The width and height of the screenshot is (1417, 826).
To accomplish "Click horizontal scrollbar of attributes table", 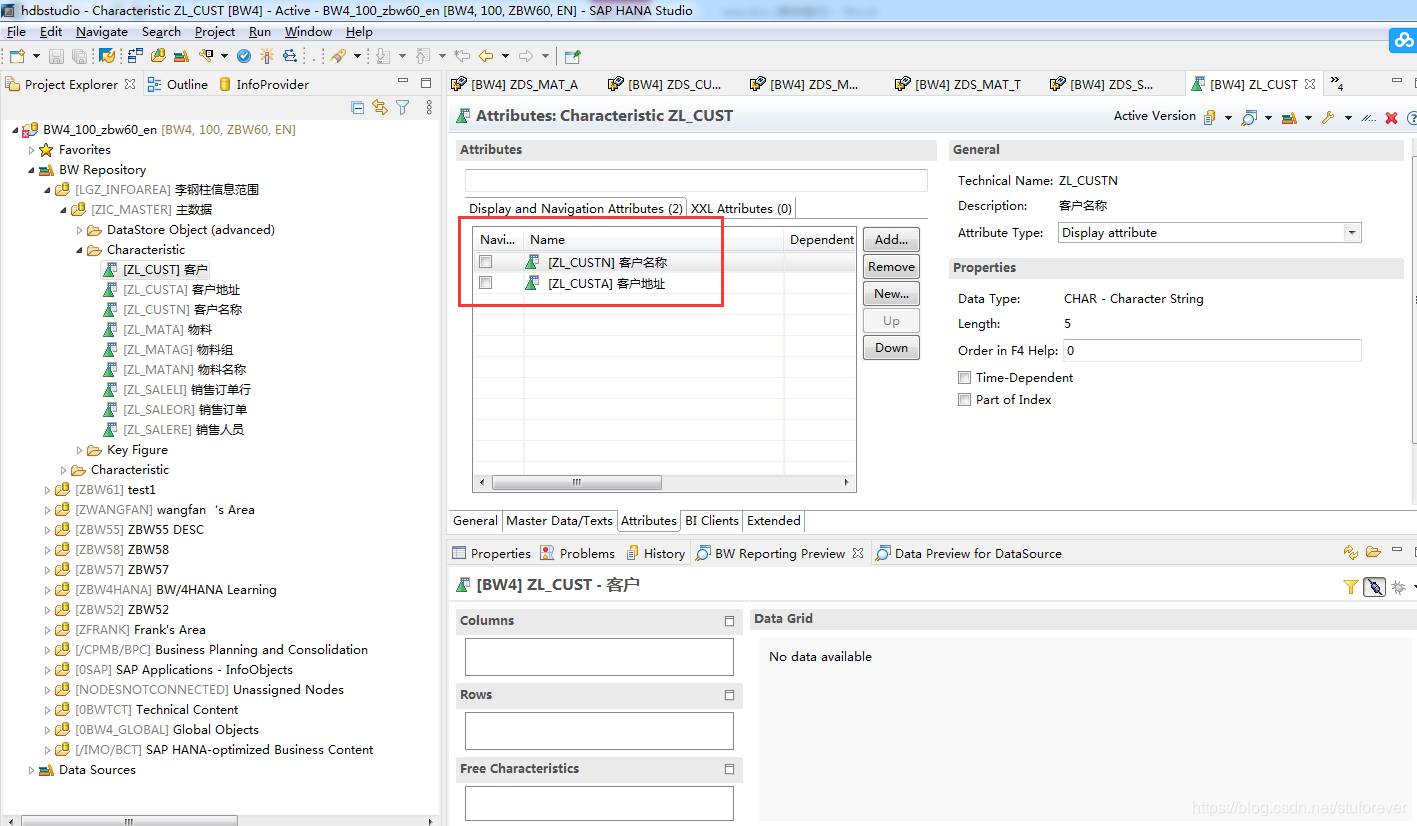I will (576, 482).
